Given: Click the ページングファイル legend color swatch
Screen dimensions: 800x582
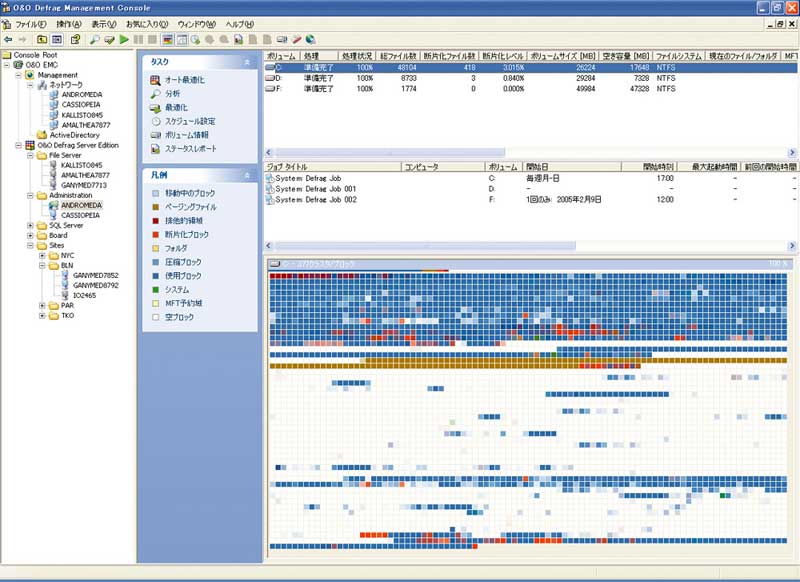Looking at the screenshot, I should click(156, 207).
